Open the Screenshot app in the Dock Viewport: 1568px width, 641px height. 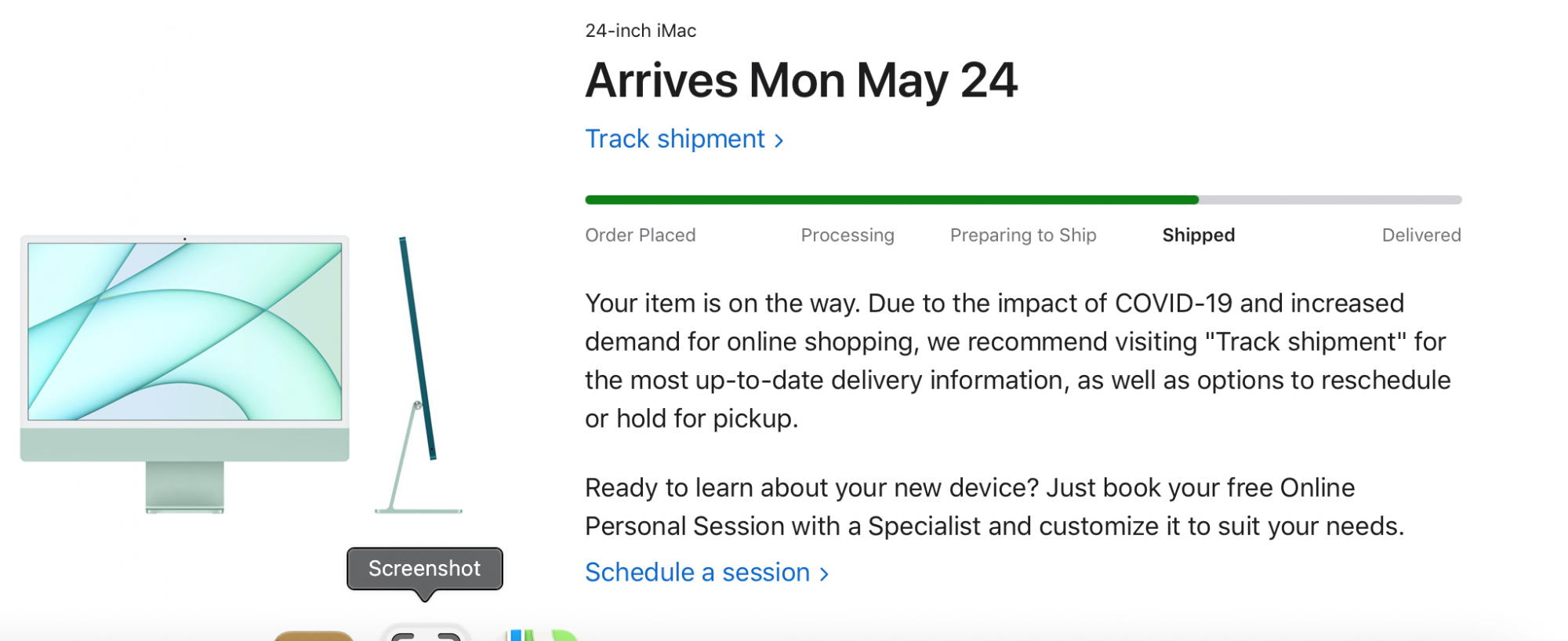425,632
